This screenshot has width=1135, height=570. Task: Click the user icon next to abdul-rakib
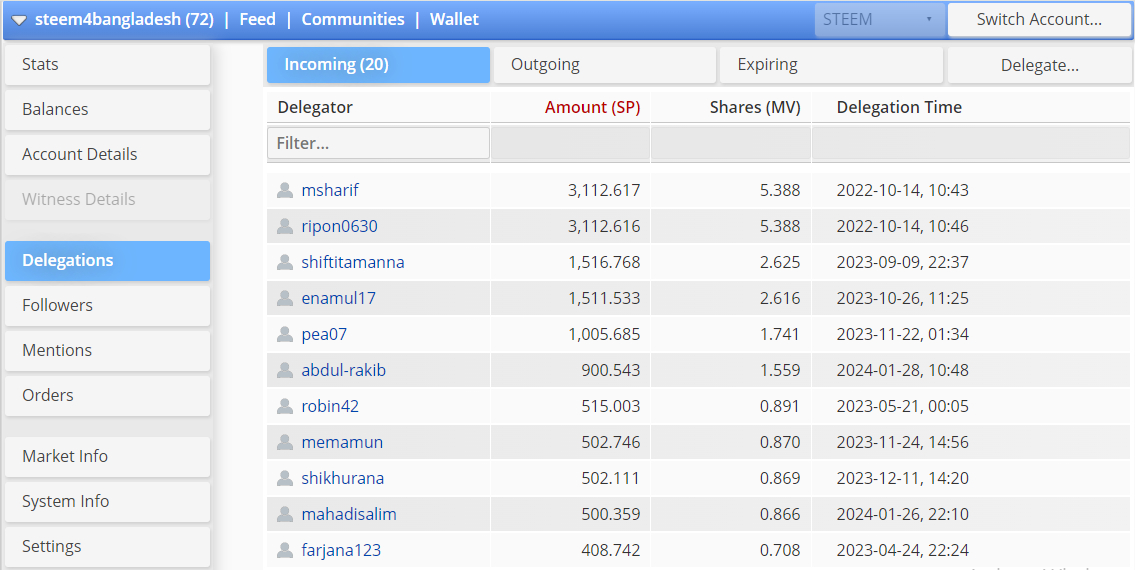coord(285,370)
